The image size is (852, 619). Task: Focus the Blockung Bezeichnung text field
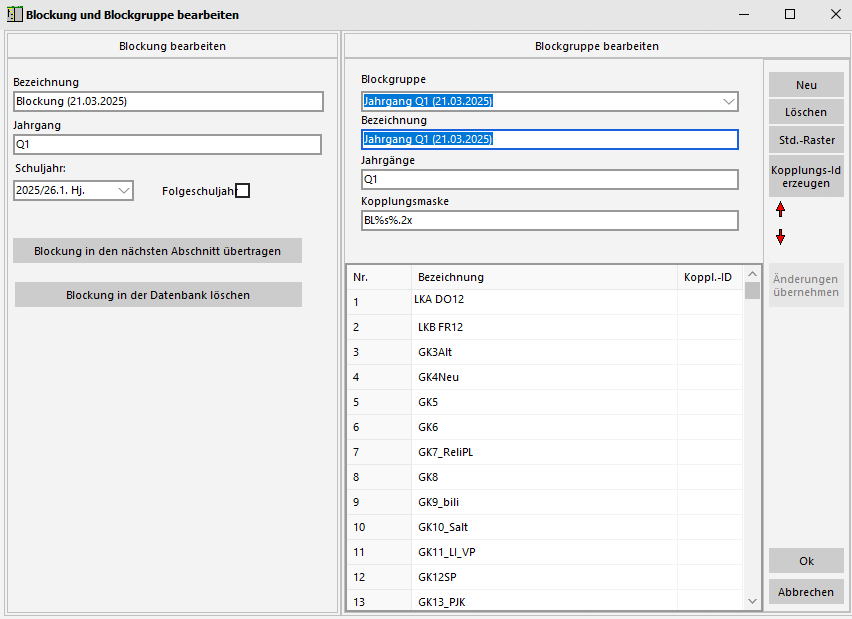pyautogui.click(x=168, y=101)
